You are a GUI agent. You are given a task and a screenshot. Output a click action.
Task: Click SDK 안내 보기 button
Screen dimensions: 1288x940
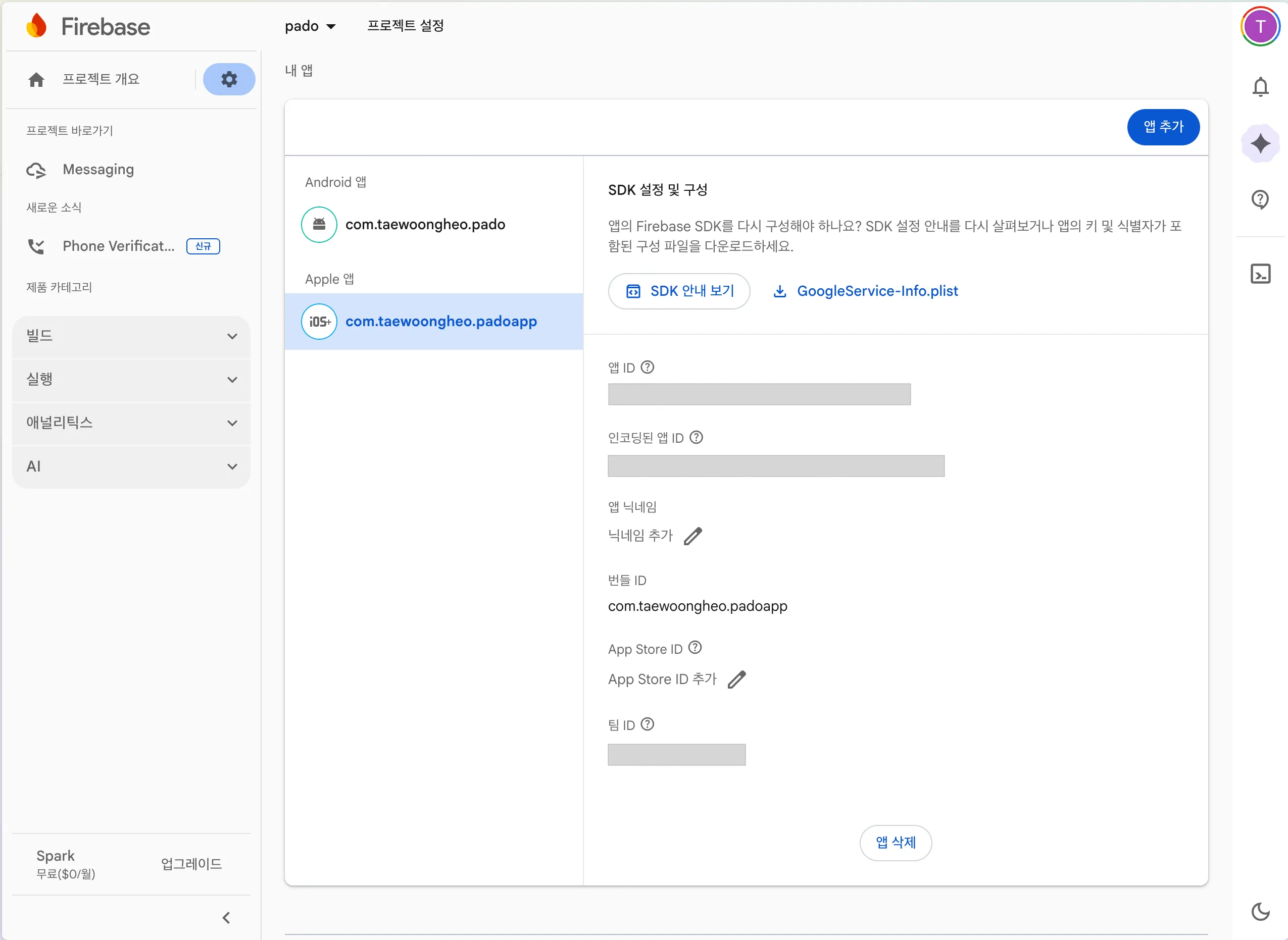(x=678, y=291)
